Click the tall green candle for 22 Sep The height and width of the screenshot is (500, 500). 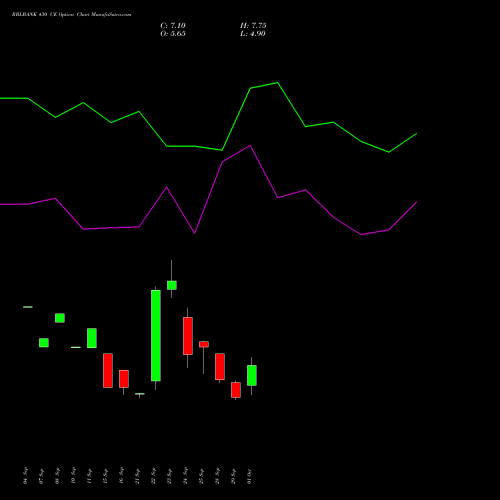[x=156, y=335]
